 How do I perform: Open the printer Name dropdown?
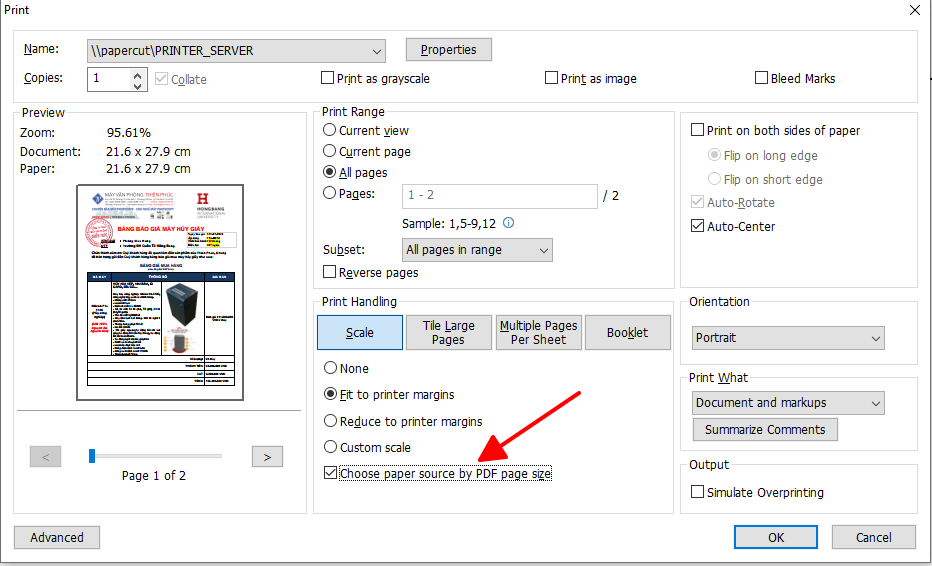click(x=376, y=50)
